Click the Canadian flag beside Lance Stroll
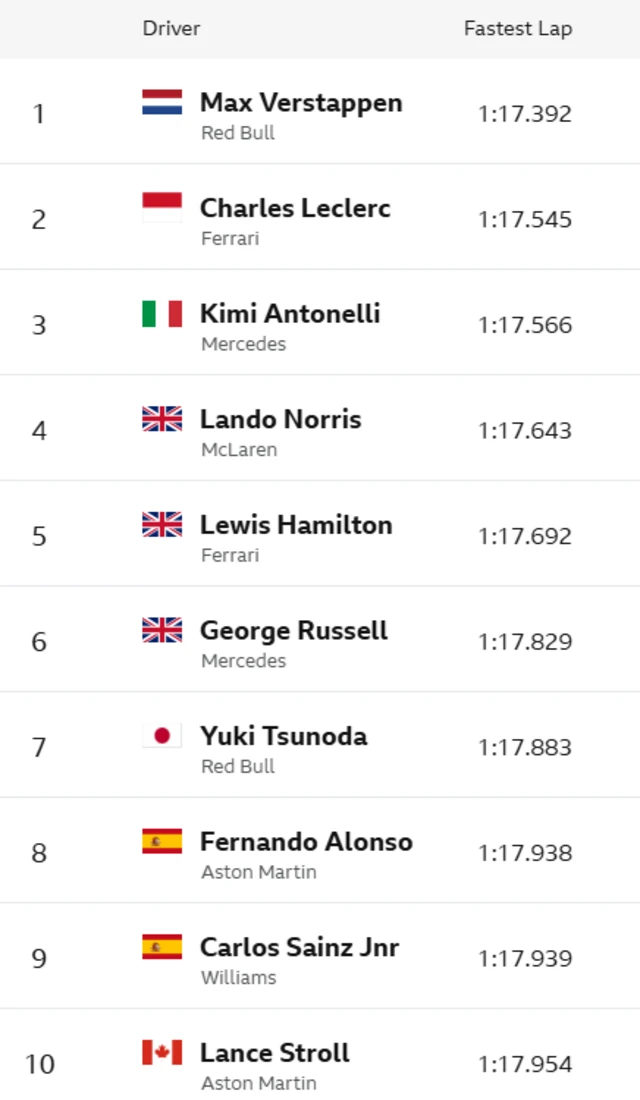 pos(162,1052)
